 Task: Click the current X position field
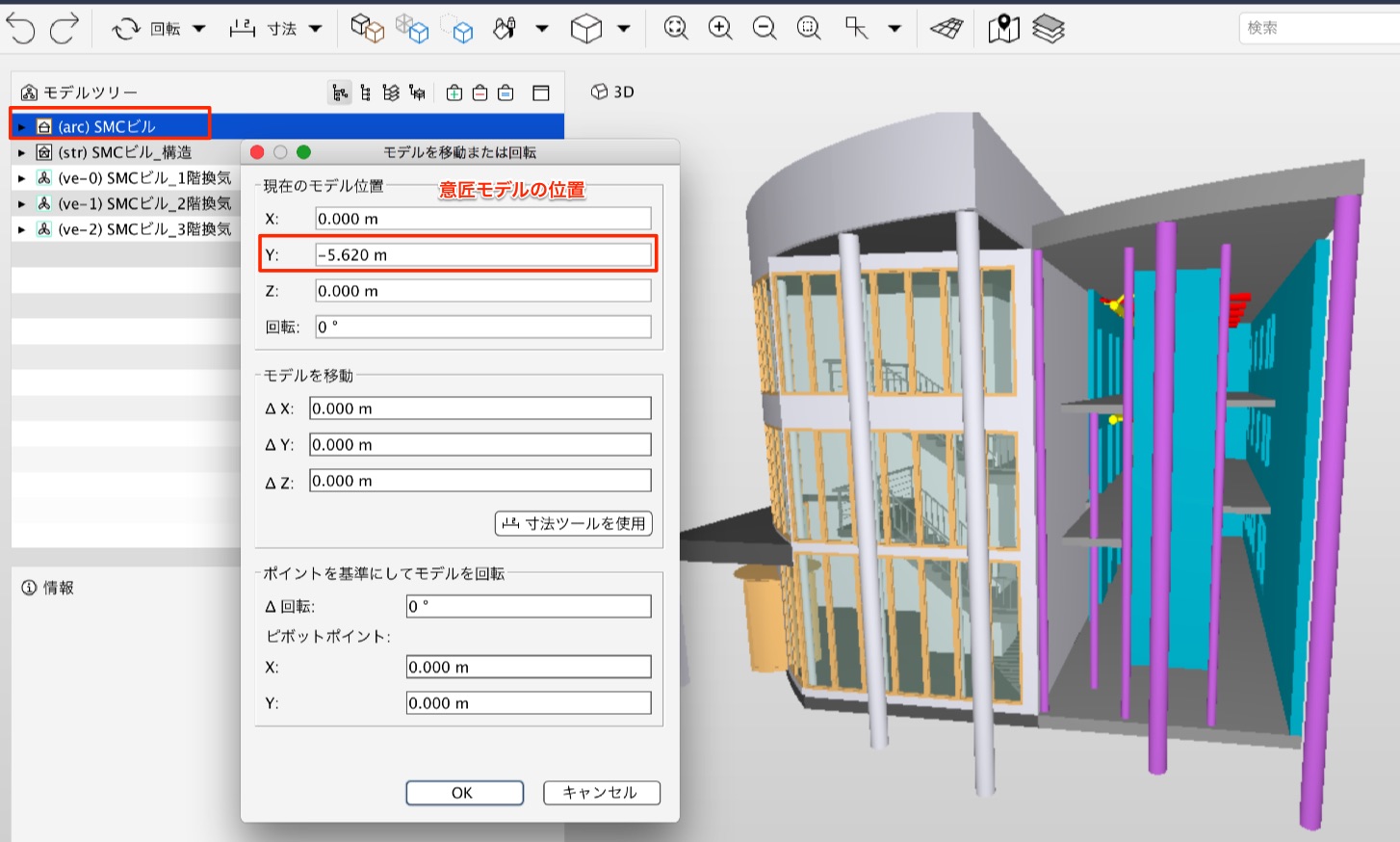[x=483, y=219]
